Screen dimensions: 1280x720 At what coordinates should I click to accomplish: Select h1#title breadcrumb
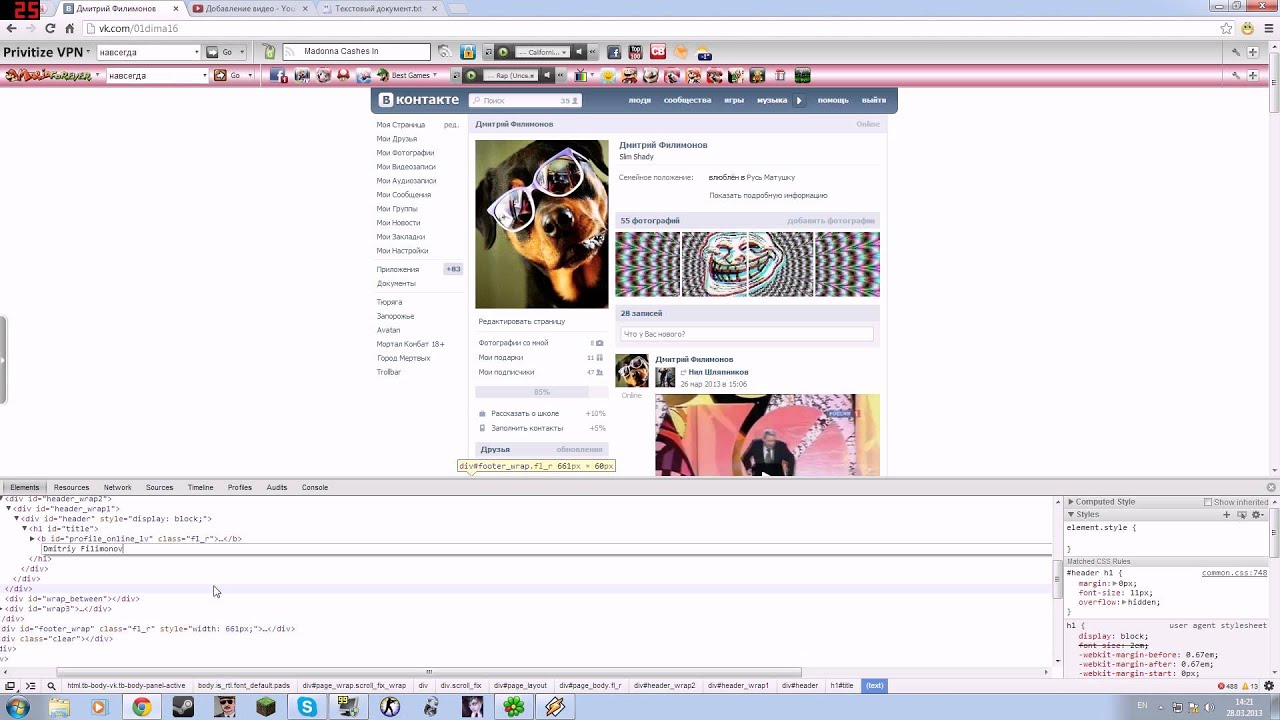pos(842,686)
